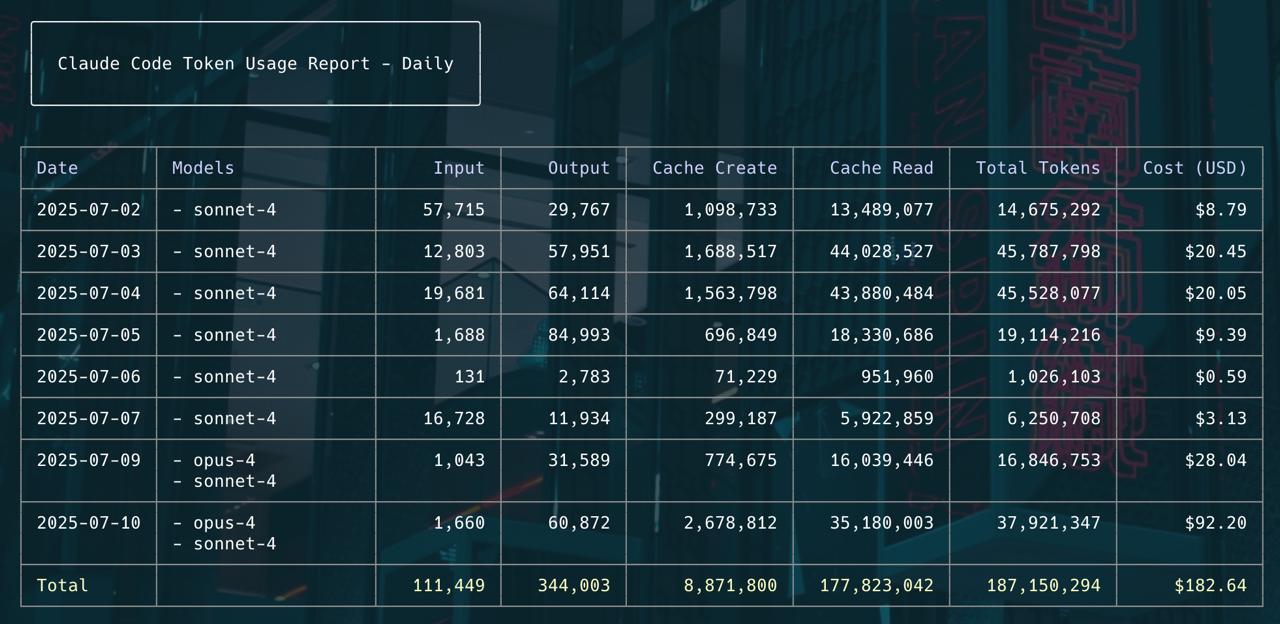Select the 2025-07-10 date cell

click(89, 523)
